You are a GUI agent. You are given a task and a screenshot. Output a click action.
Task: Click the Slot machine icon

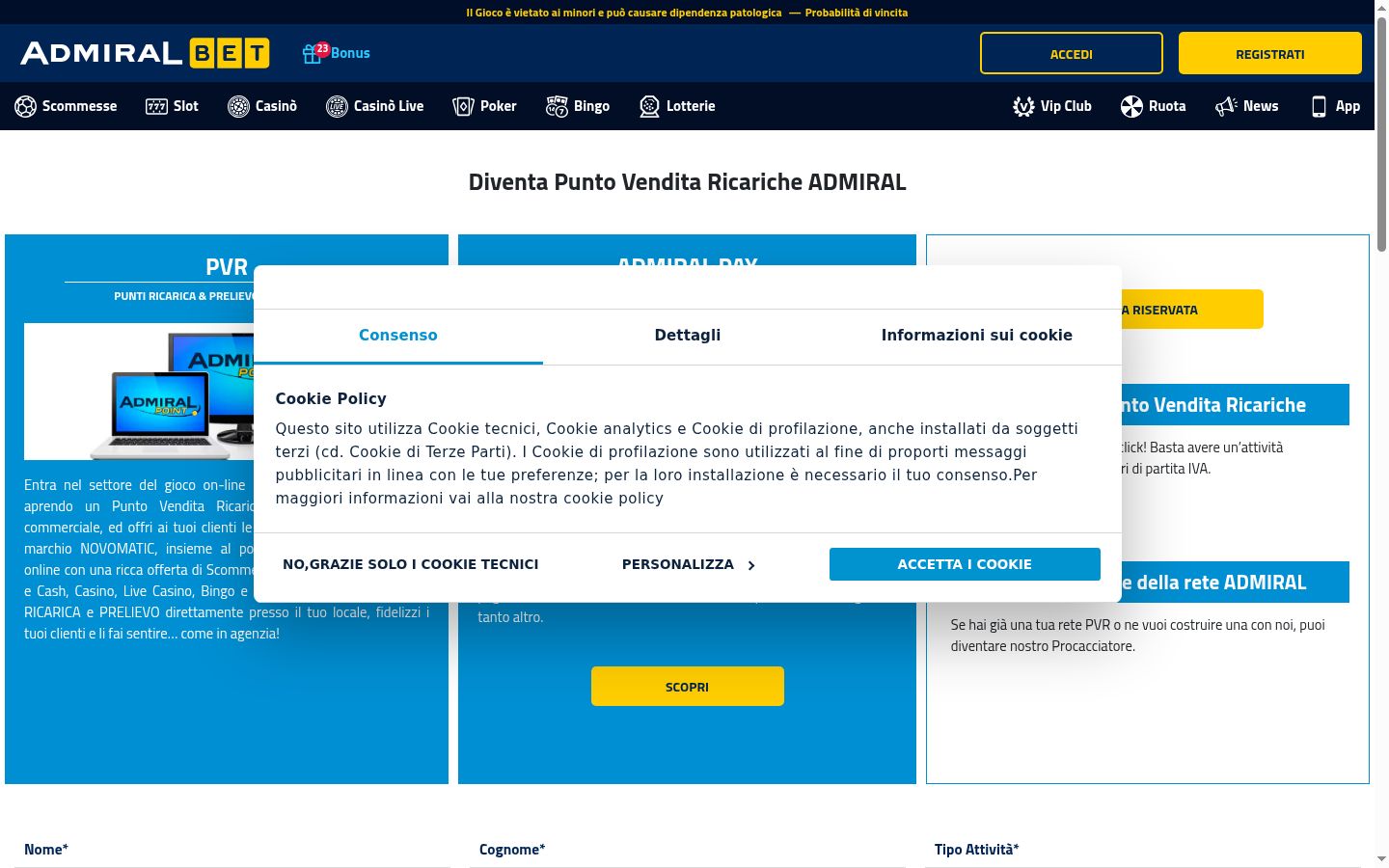[x=156, y=106]
